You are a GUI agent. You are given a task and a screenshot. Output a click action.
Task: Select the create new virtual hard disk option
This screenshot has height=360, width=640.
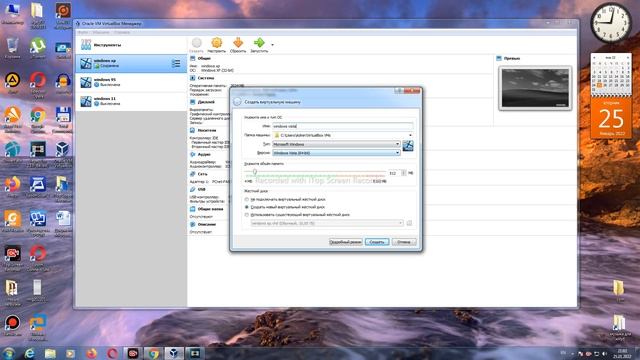[247, 207]
